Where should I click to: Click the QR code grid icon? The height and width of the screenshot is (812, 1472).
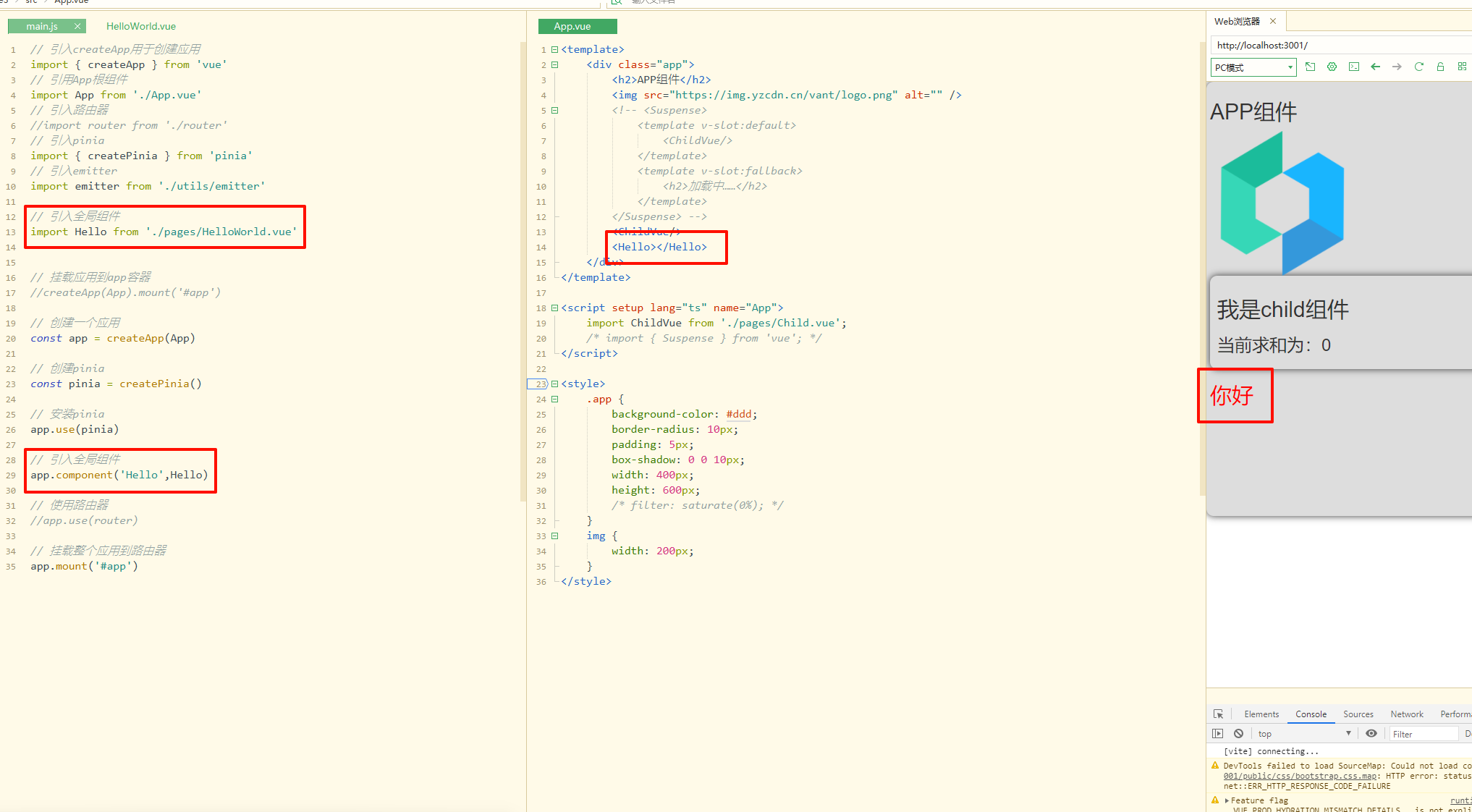tap(1462, 67)
